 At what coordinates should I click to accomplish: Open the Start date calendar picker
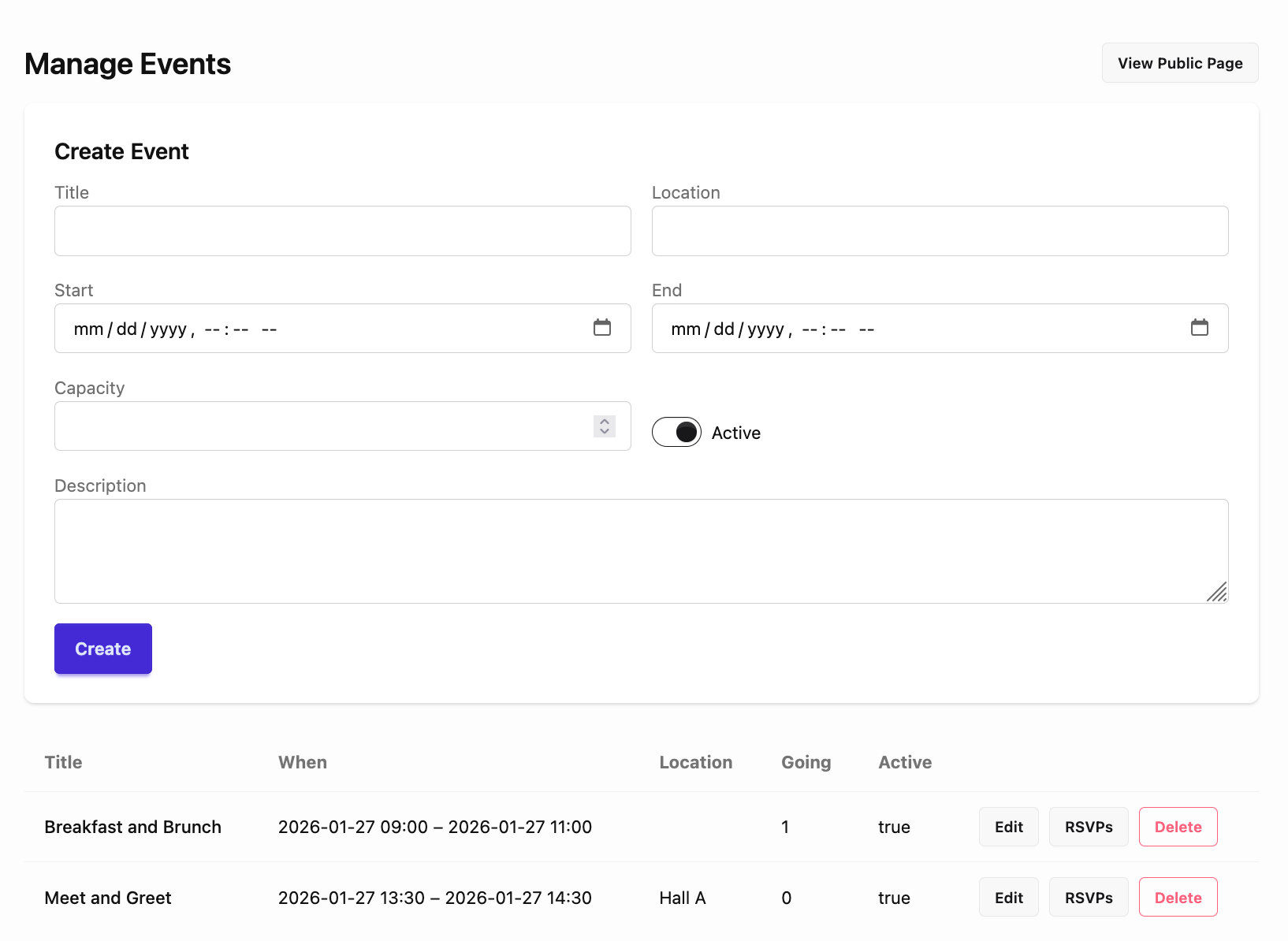pos(601,328)
